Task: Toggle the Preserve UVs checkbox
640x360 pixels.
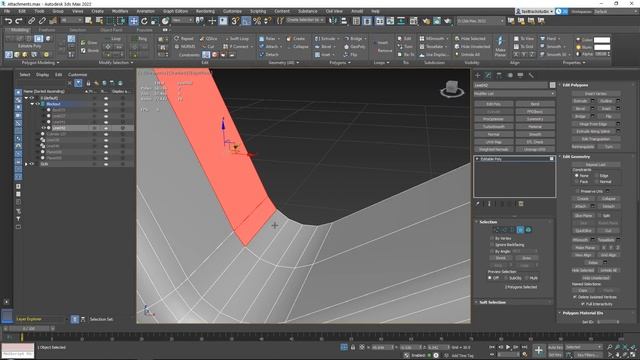Action: (578, 191)
